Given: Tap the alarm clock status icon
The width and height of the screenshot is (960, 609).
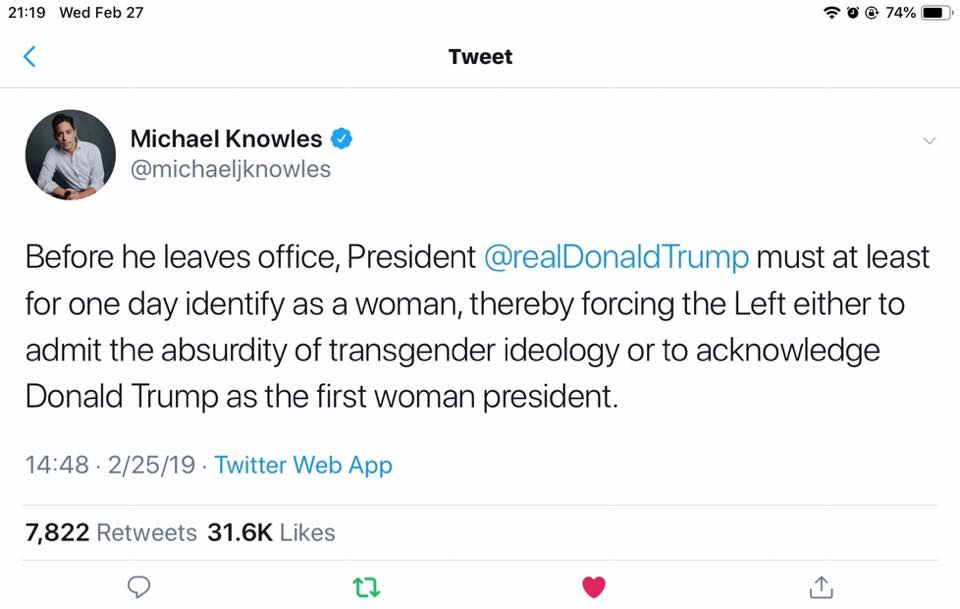Looking at the screenshot, I should coord(853,13).
